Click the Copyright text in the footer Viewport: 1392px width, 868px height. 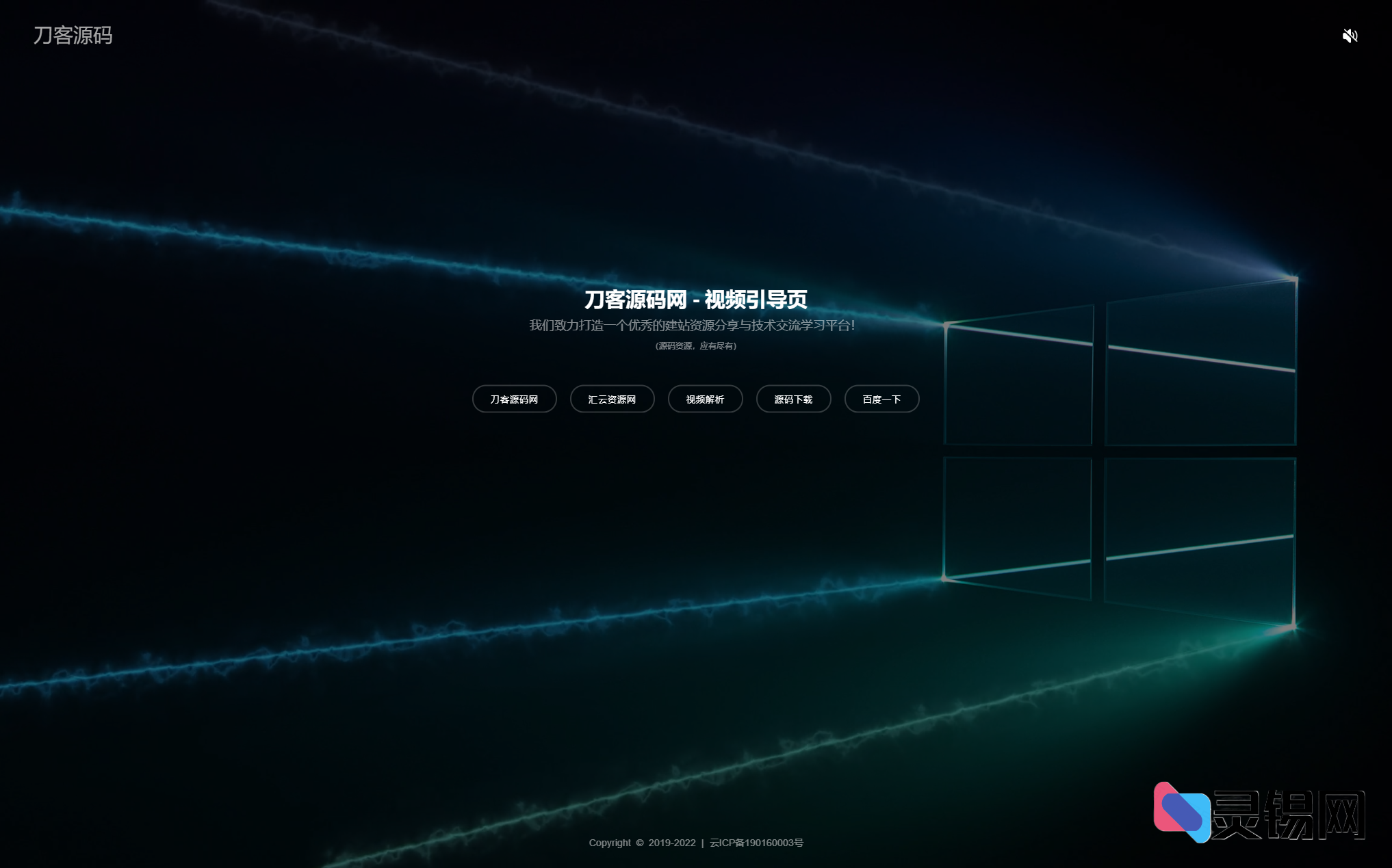click(x=610, y=843)
